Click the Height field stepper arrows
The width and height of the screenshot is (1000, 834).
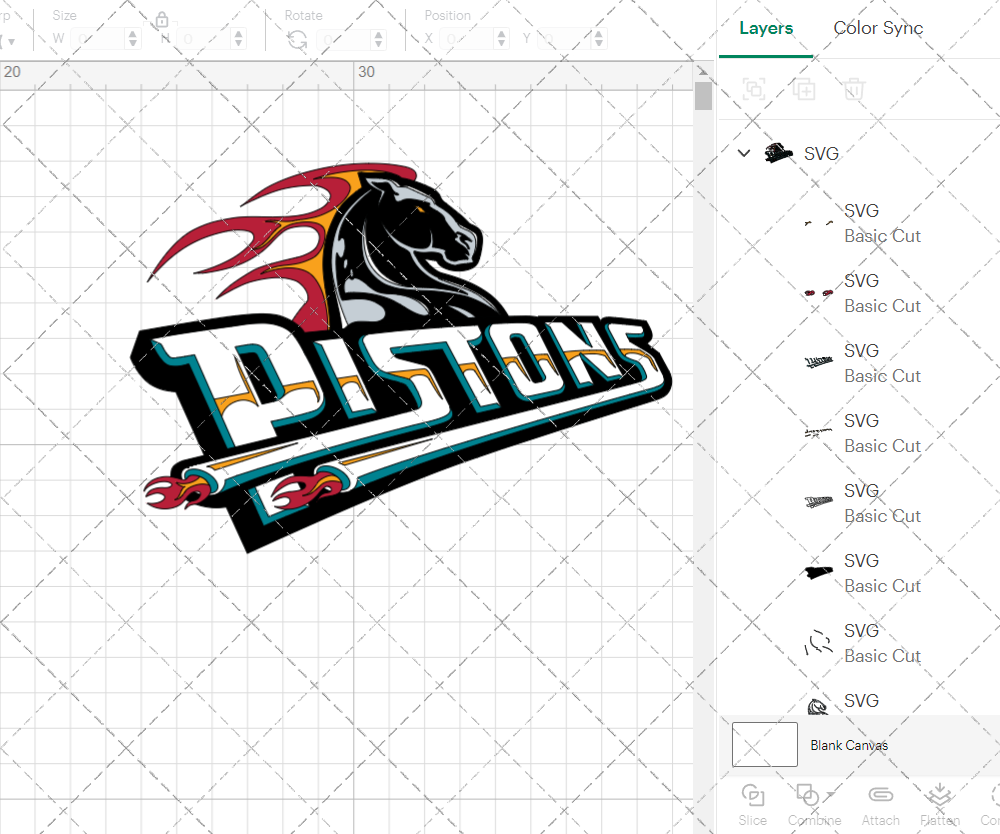point(239,39)
